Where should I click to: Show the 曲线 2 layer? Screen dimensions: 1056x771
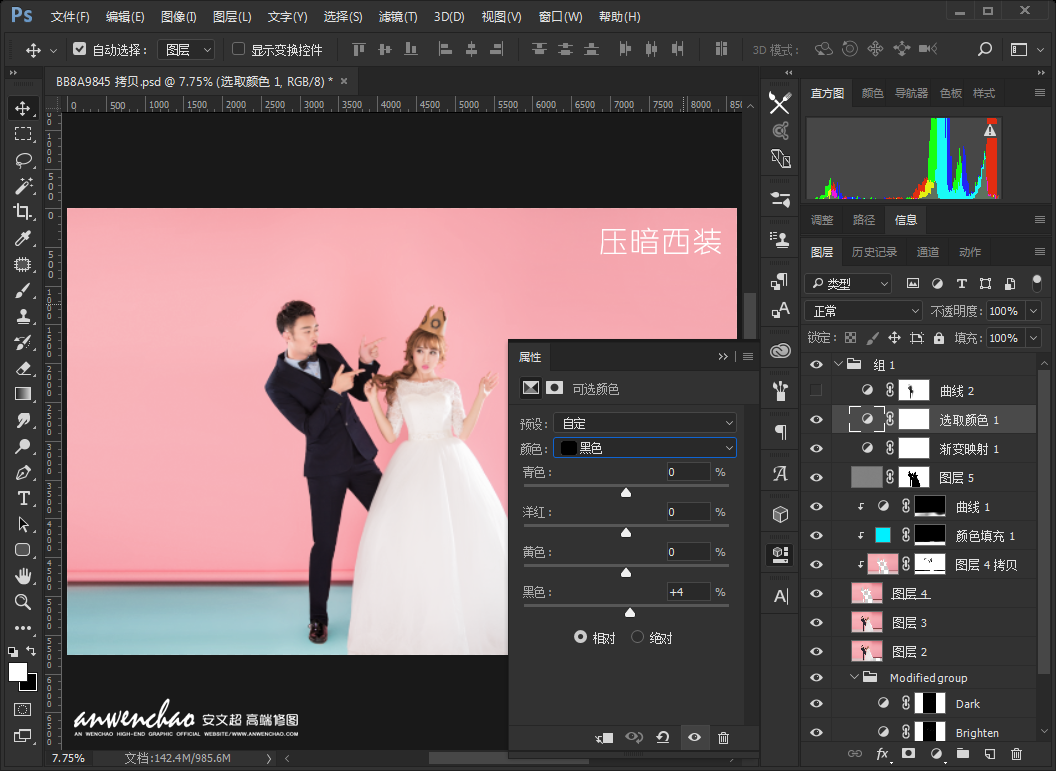pos(816,390)
